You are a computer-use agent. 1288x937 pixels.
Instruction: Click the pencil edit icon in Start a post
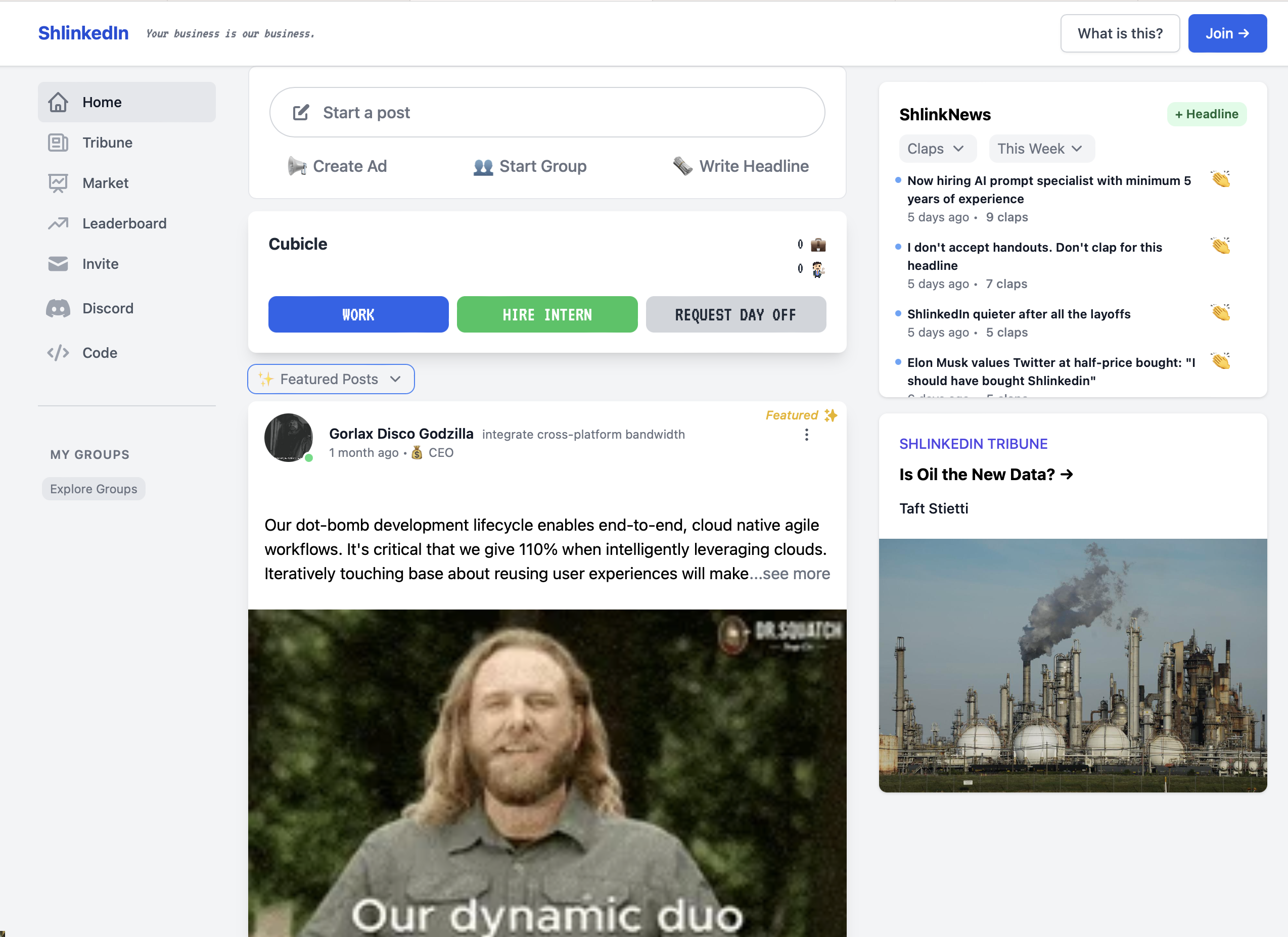[301, 112]
